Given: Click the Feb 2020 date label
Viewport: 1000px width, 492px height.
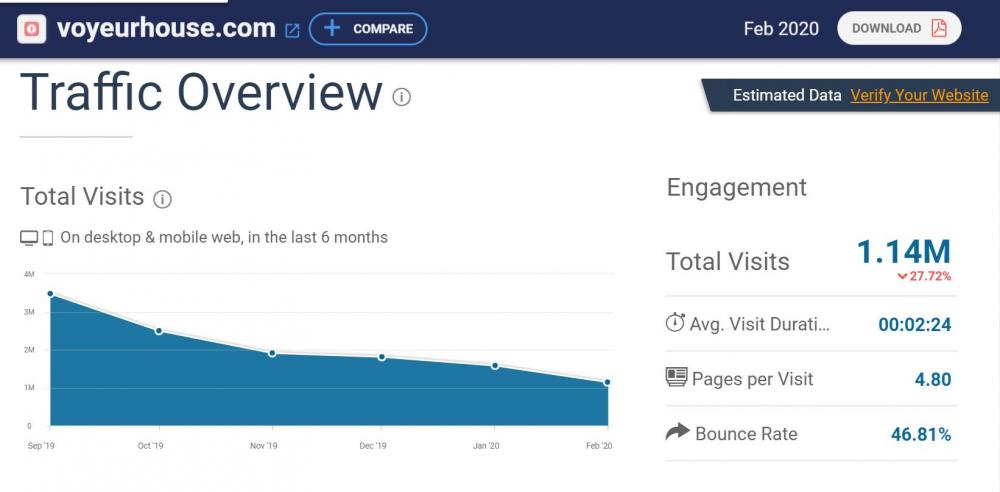Looking at the screenshot, I should tap(781, 29).
